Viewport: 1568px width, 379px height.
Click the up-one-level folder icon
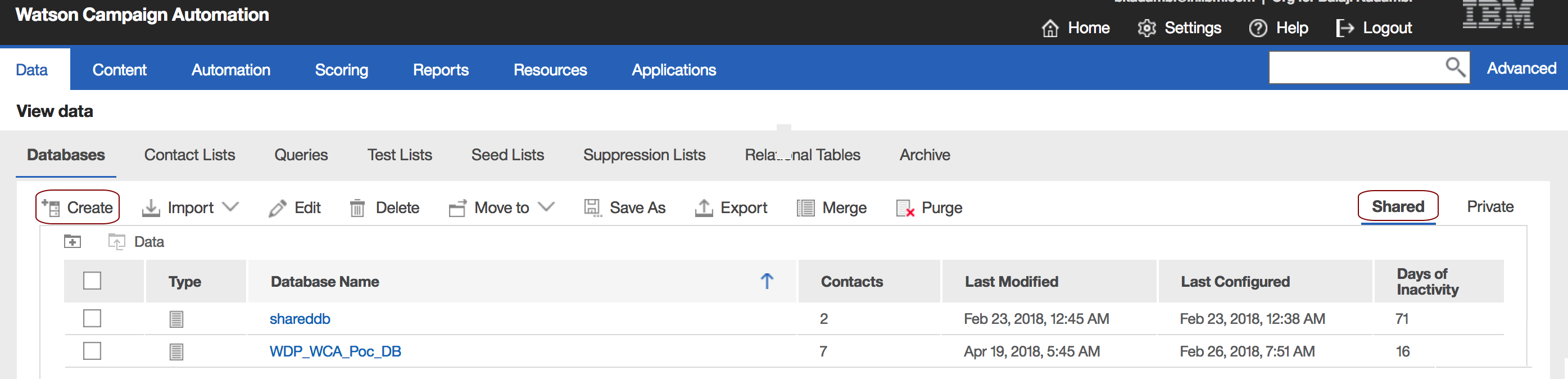click(116, 241)
